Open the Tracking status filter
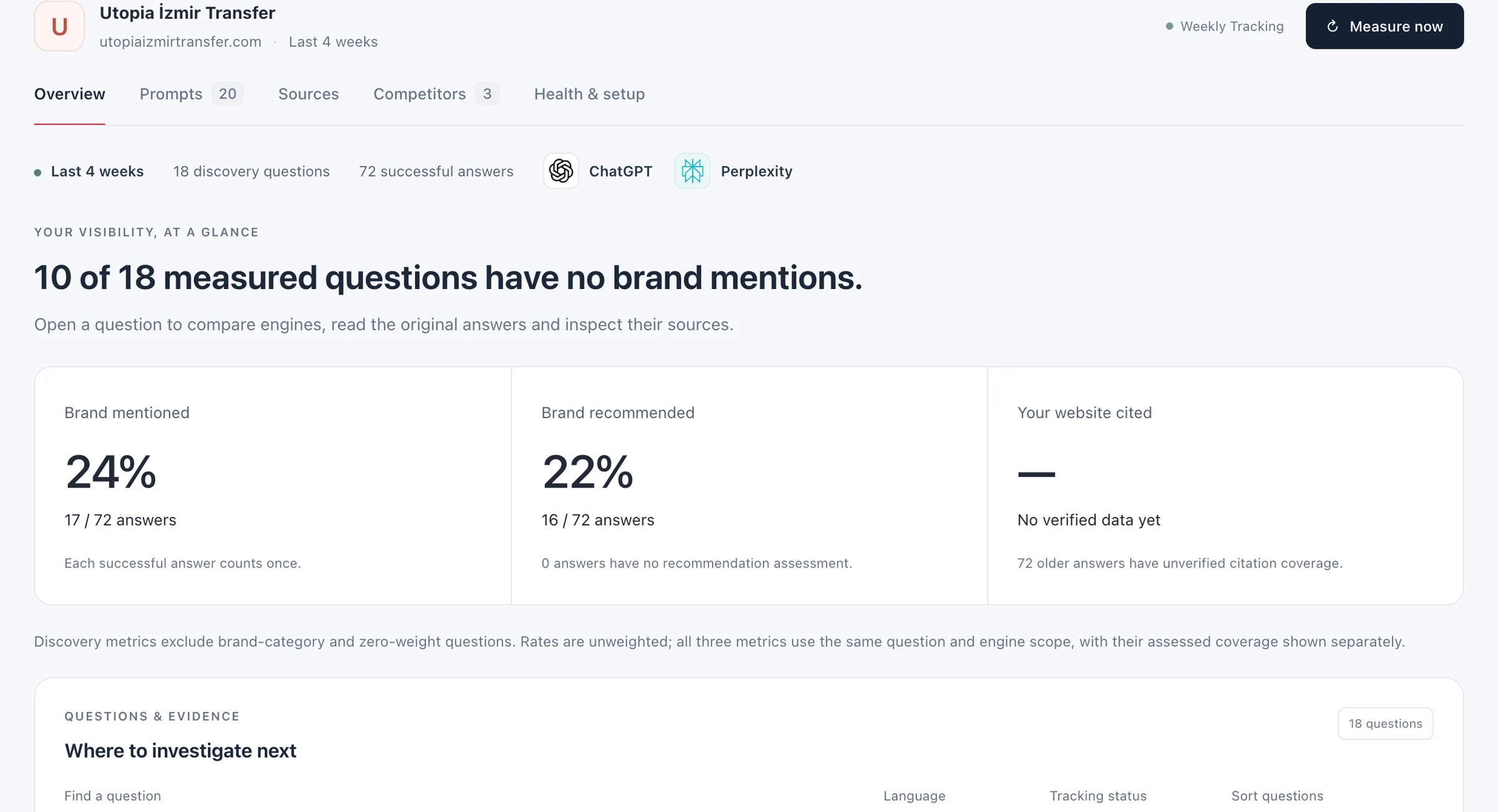This screenshot has width=1498, height=812. click(1098, 796)
